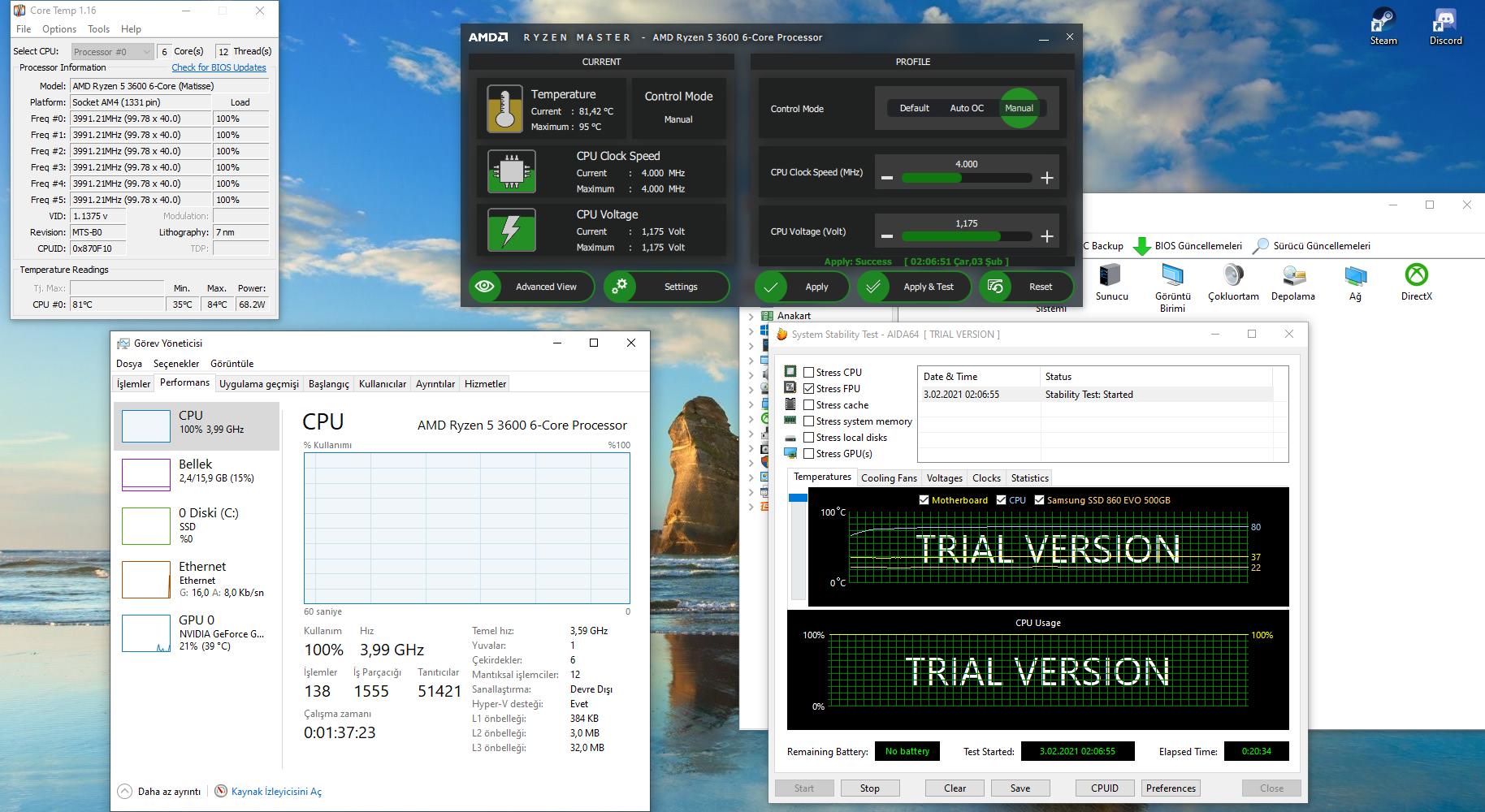The height and width of the screenshot is (812, 1485).
Task: Open the Tools menu in Core Temp
Action: (x=98, y=29)
